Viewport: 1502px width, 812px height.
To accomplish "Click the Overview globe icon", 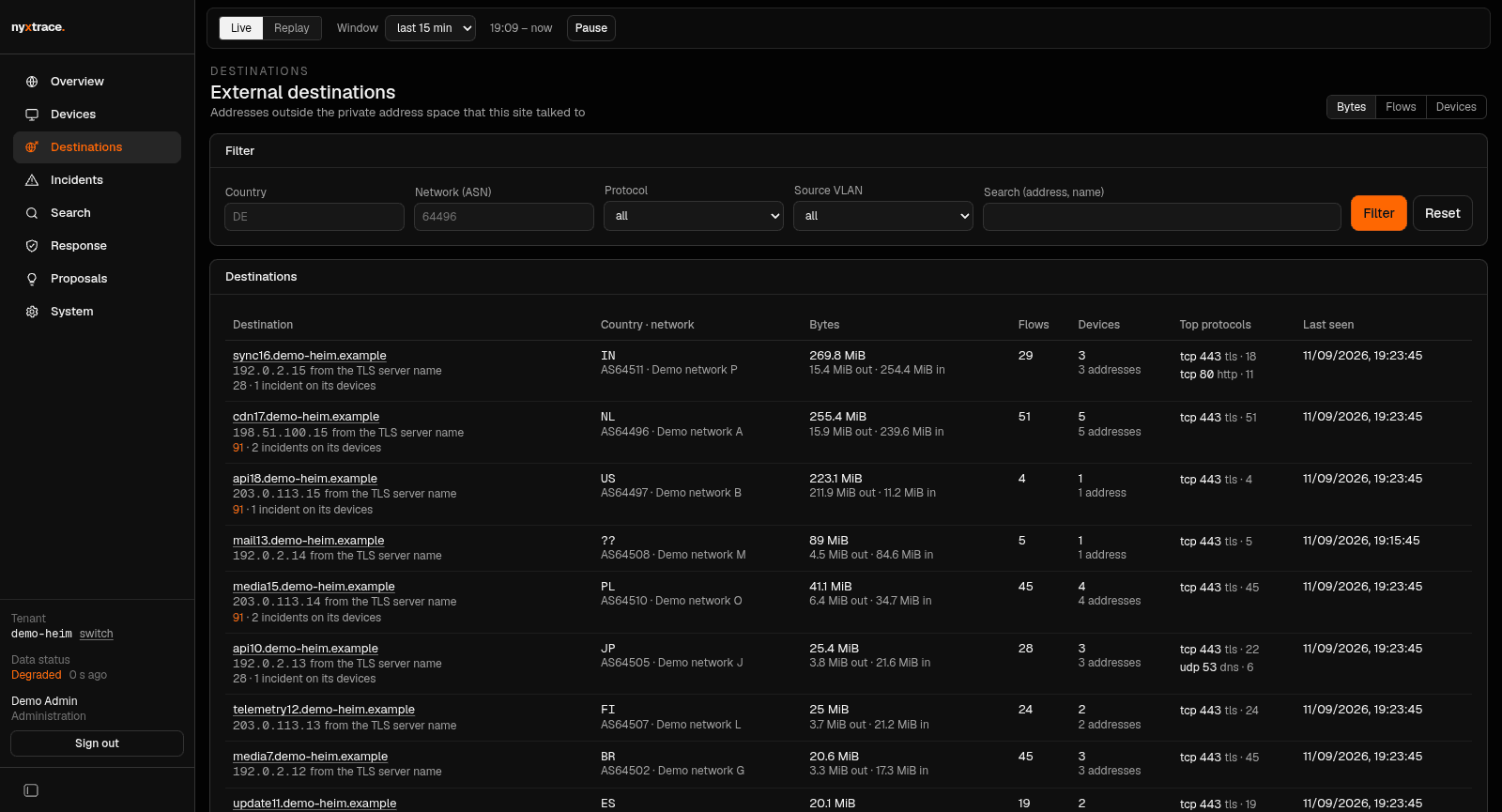I will 32,82.
